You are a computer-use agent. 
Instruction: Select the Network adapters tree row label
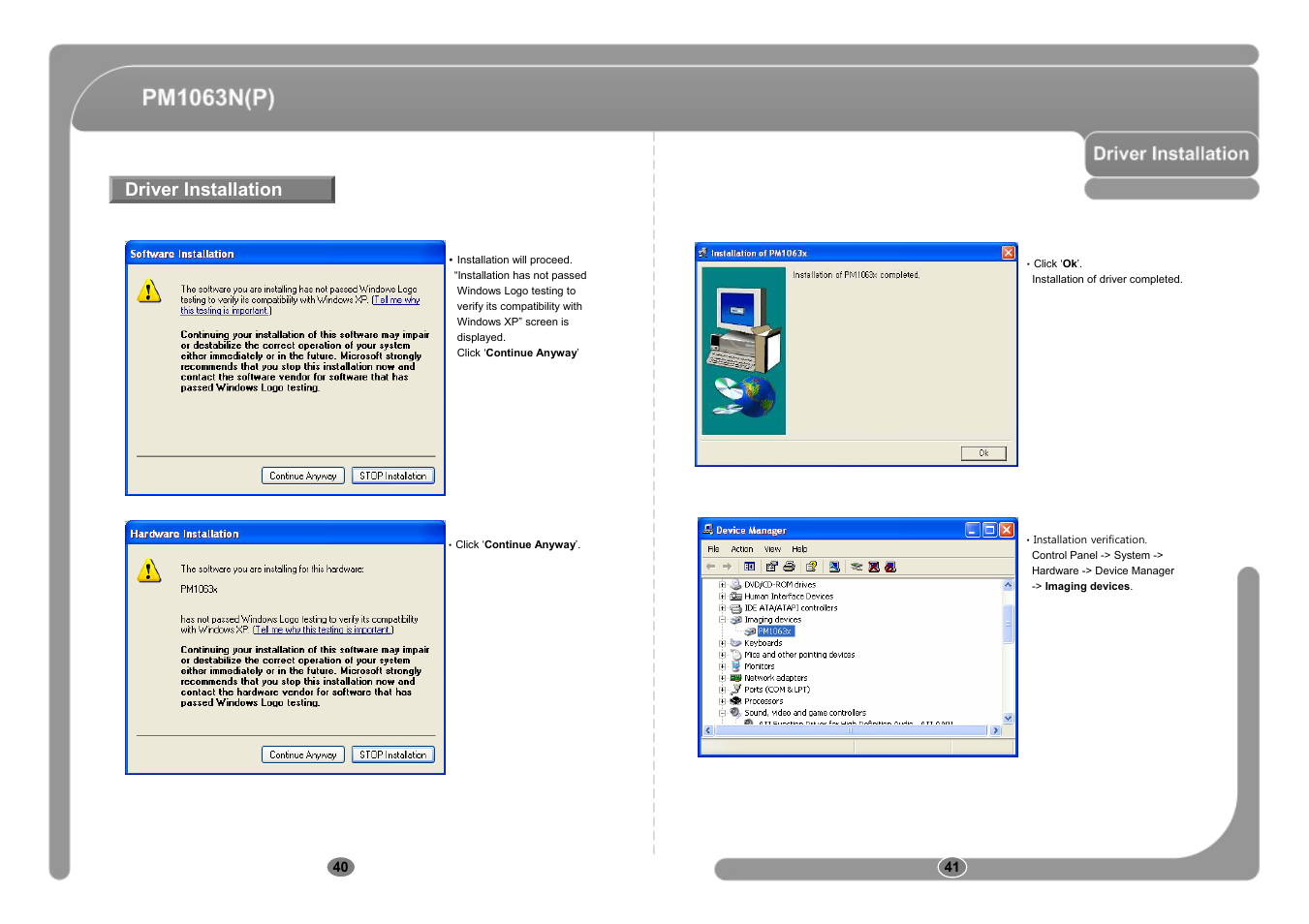click(775, 678)
